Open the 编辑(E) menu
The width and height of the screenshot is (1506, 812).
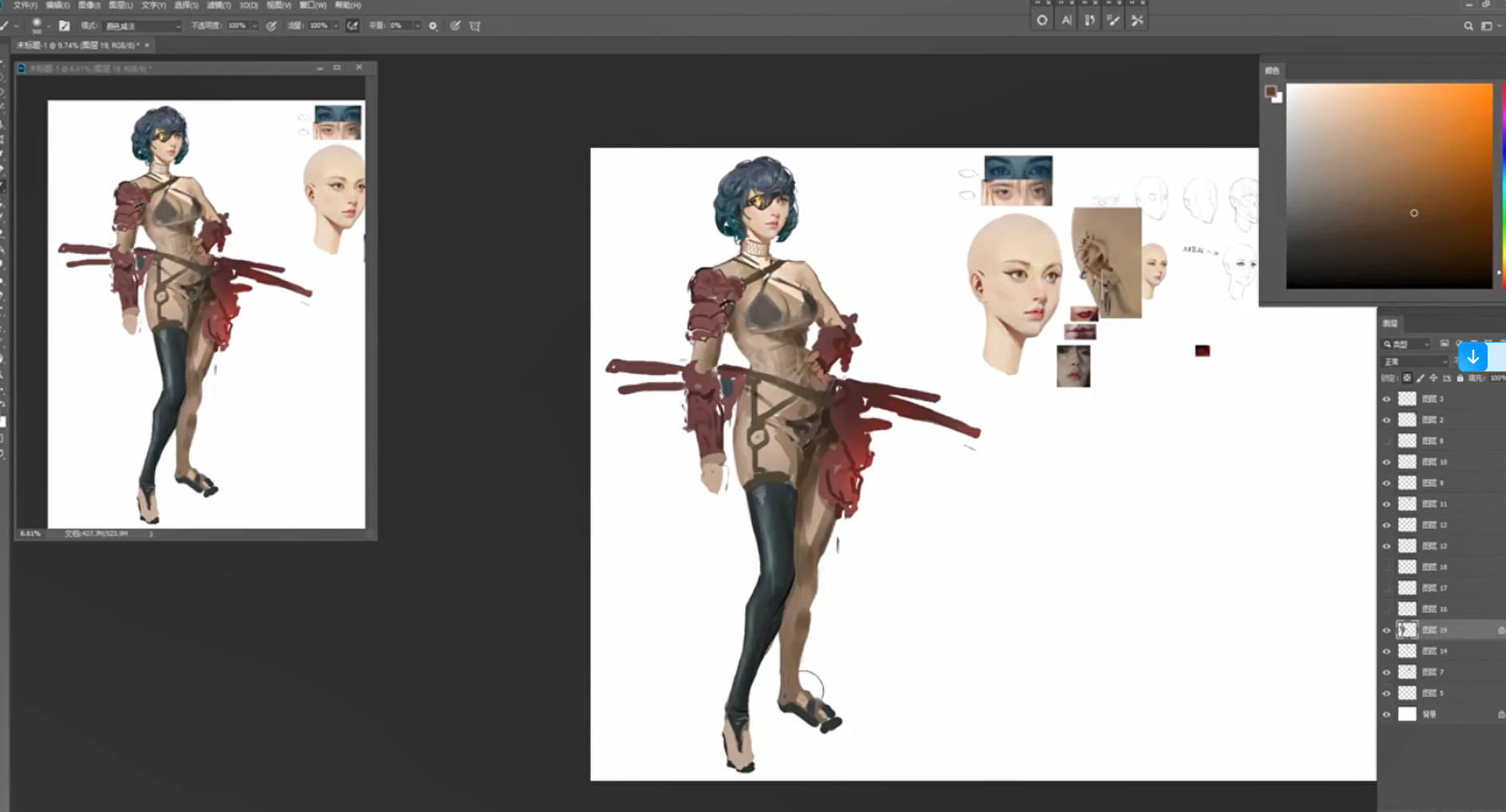pyautogui.click(x=57, y=5)
